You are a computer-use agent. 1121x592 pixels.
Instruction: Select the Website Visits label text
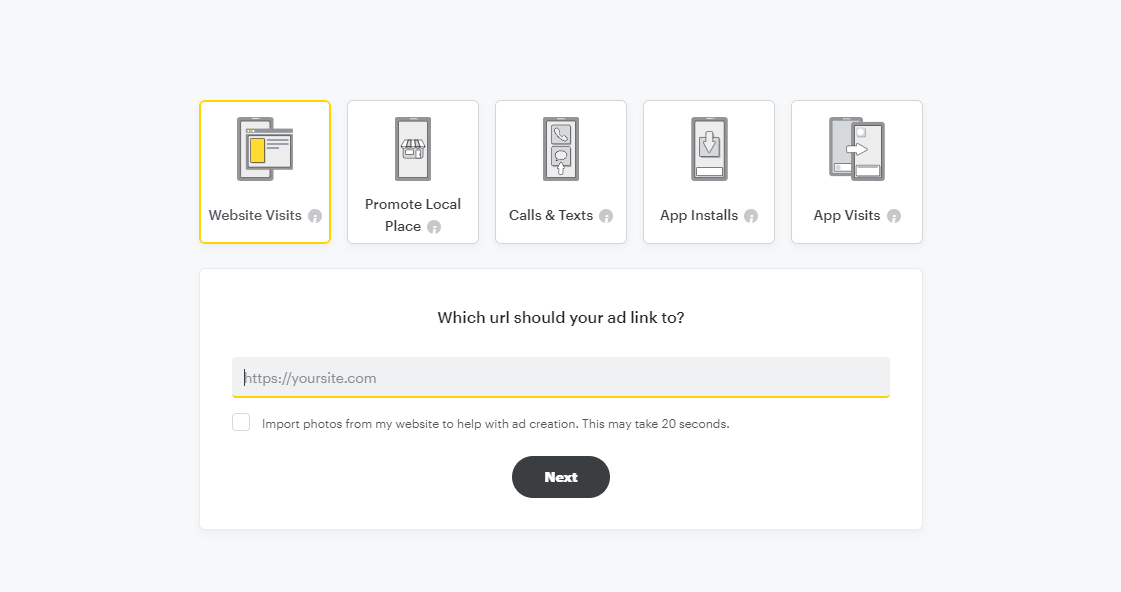click(x=255, y=215)
